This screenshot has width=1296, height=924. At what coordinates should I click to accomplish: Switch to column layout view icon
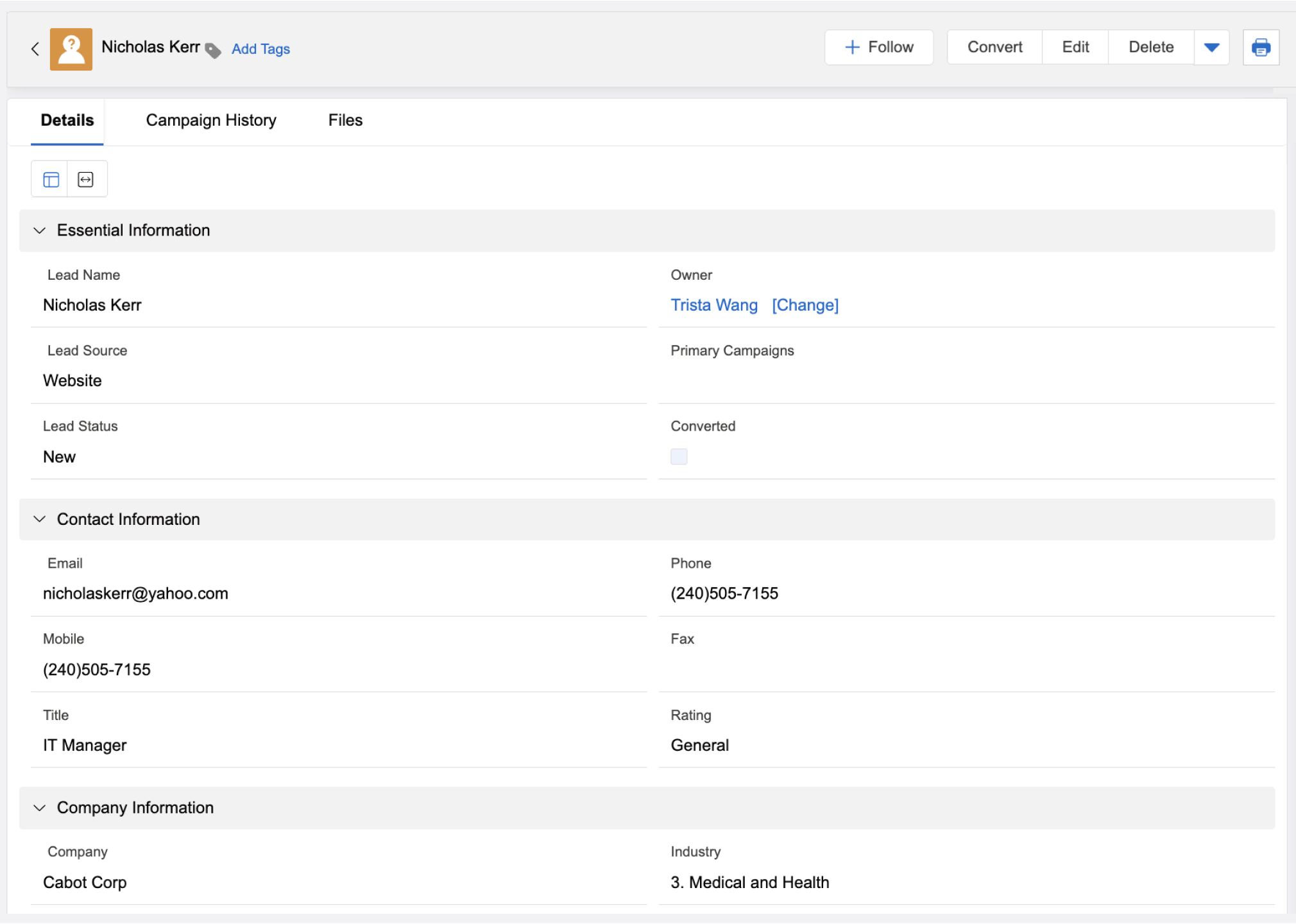point(51,180)
